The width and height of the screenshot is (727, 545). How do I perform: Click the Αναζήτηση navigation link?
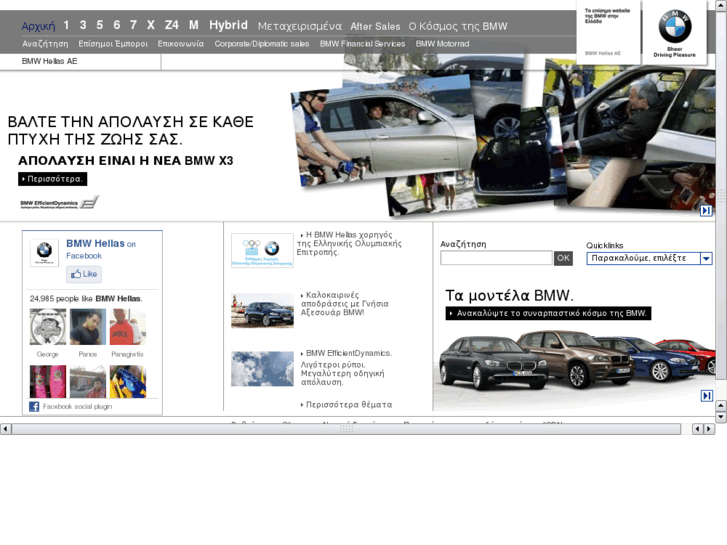click(x=45, y=44)
